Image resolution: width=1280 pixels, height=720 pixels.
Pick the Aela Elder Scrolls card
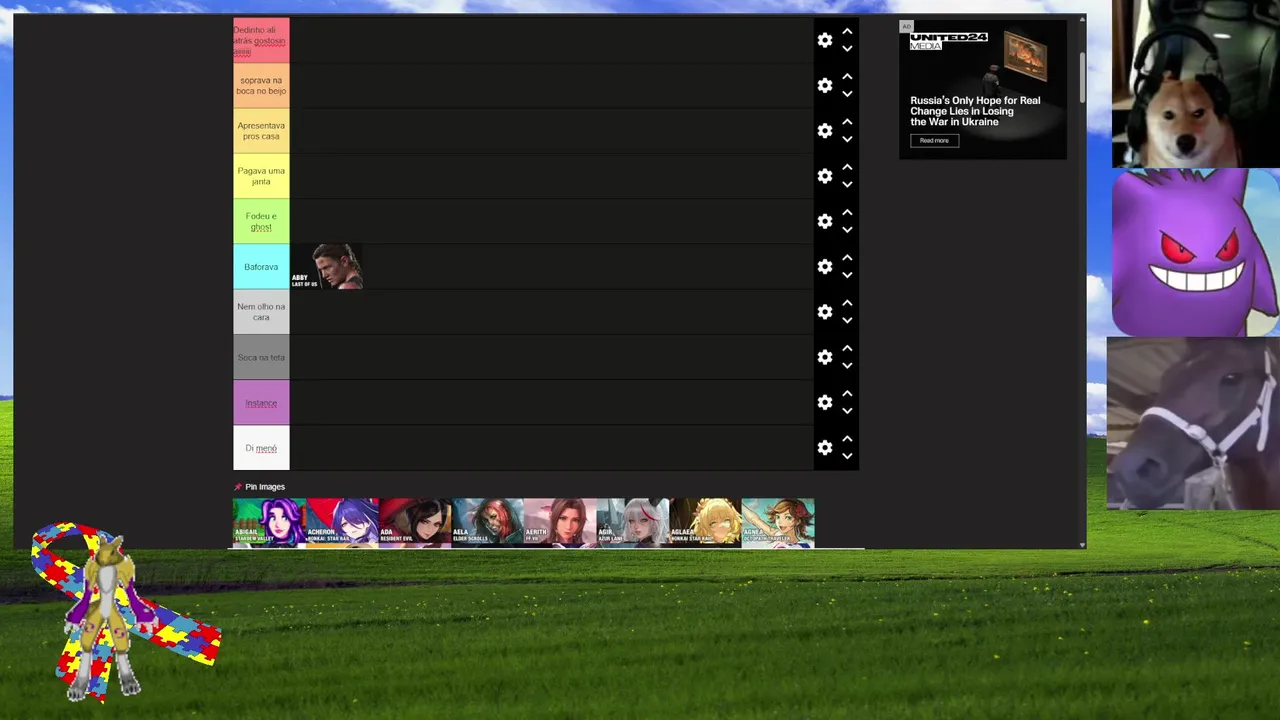[x=487, y=522]
